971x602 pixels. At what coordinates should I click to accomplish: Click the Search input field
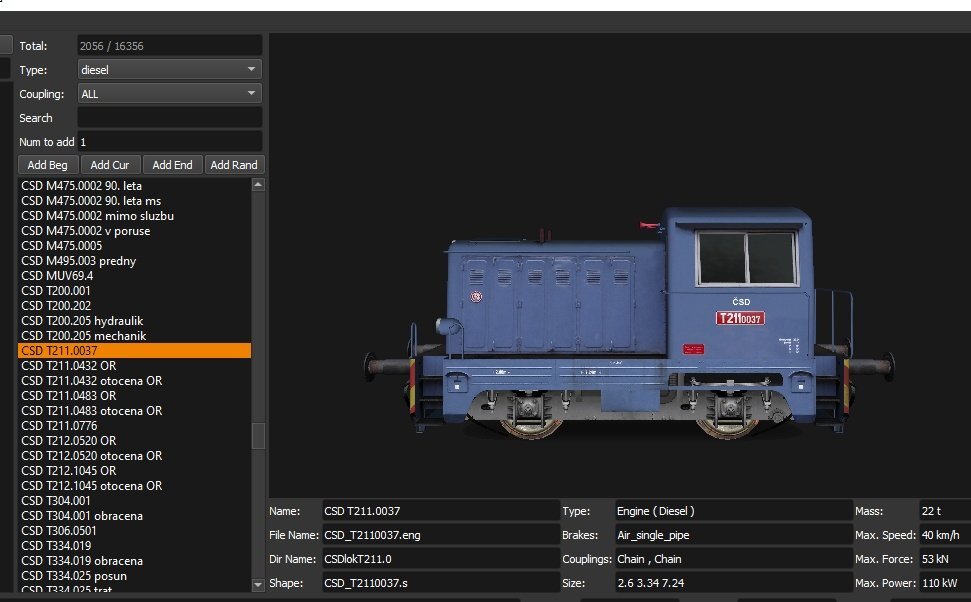point(169,118)
